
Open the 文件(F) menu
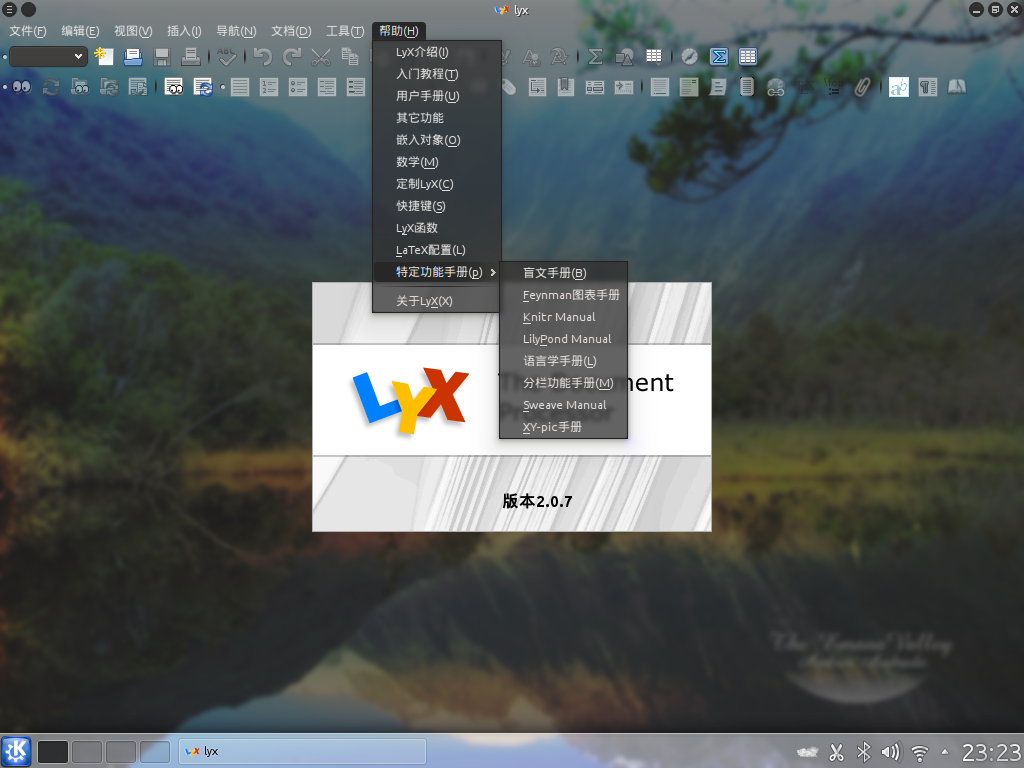[27, 31]
